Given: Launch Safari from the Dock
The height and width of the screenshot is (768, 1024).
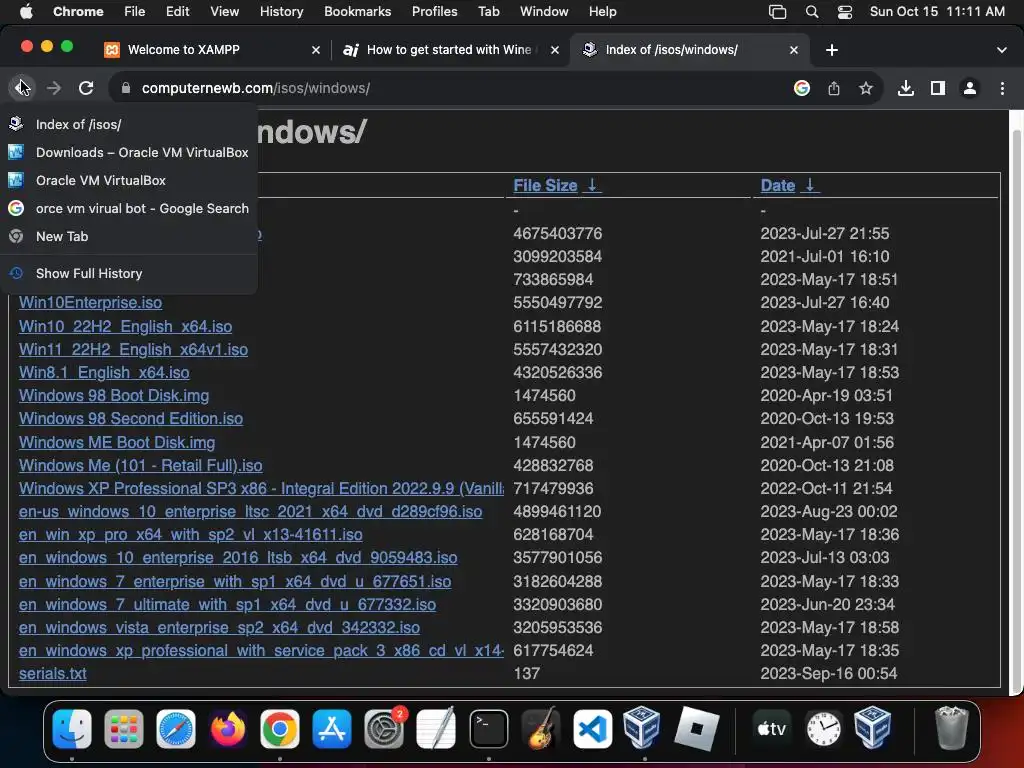Looking at the screenshot, I should click(x=176, y=728).
